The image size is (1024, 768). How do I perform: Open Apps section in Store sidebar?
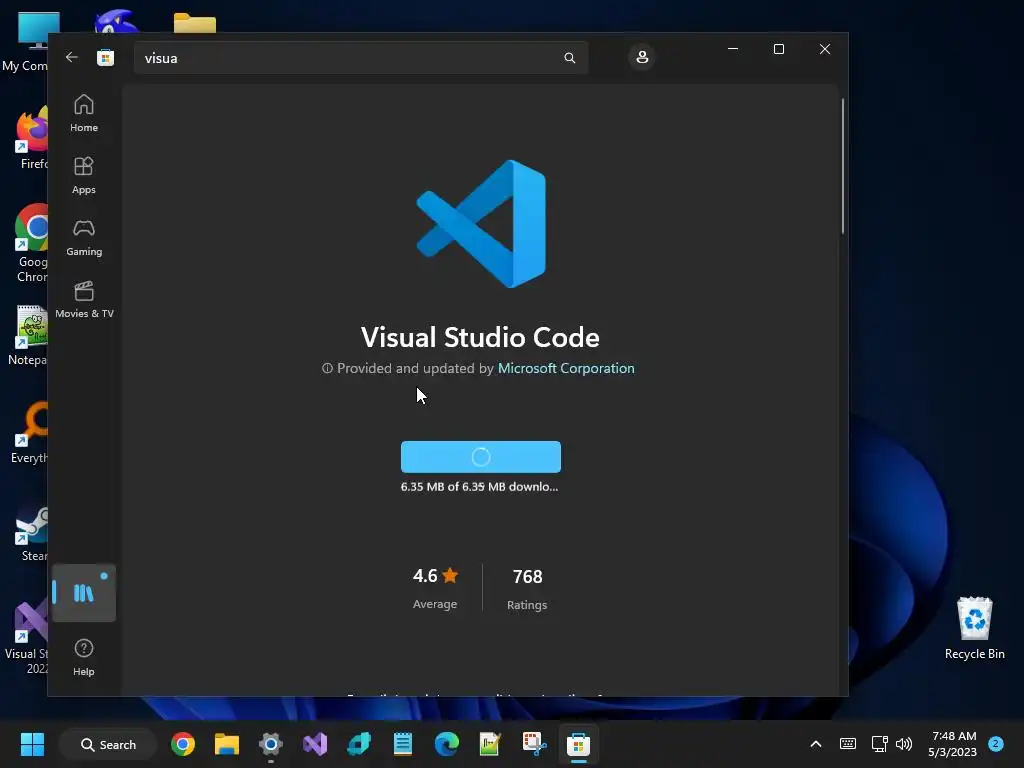tap(84, 175)
